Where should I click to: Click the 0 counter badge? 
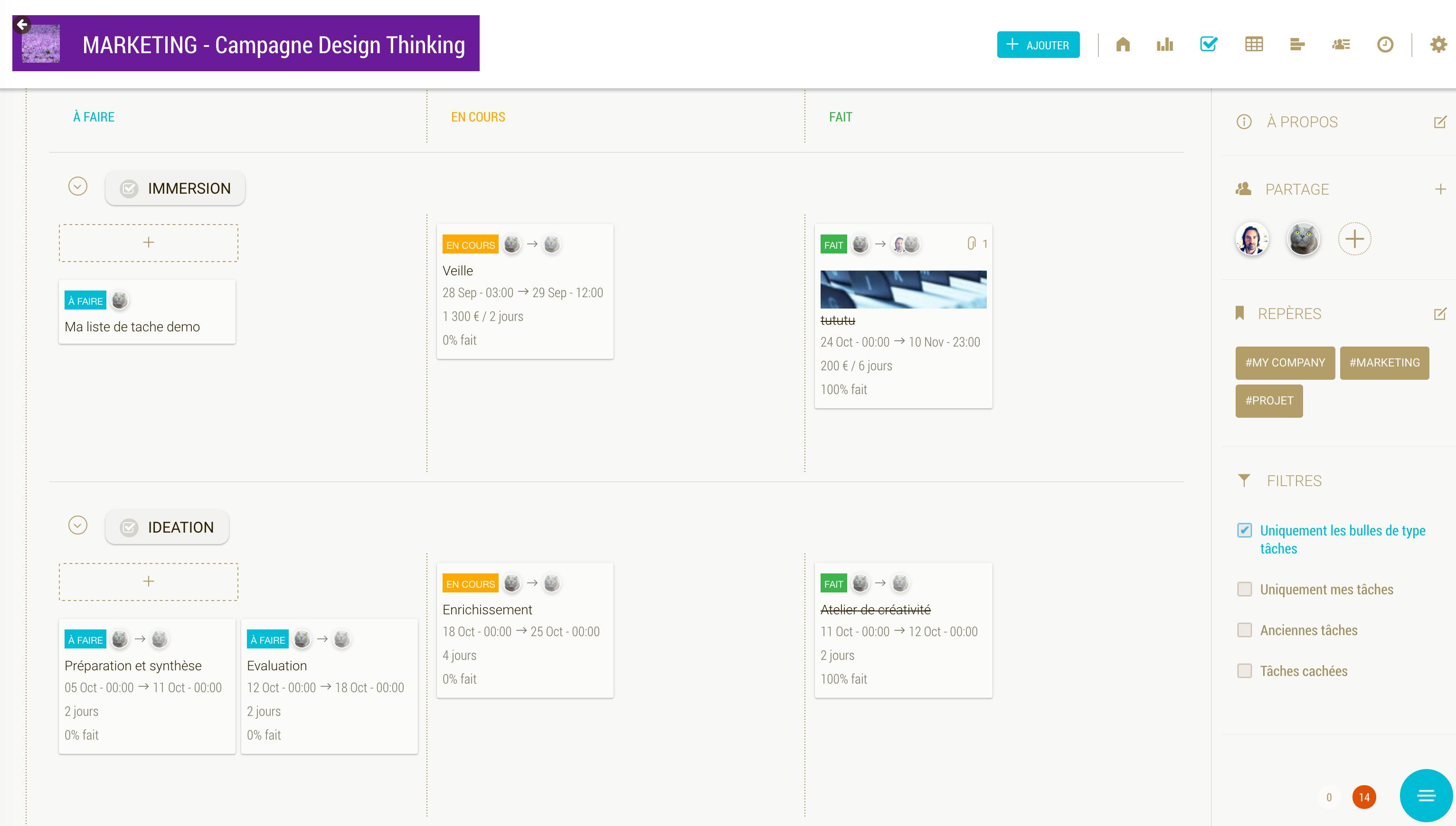click(x=1328, y=797)
